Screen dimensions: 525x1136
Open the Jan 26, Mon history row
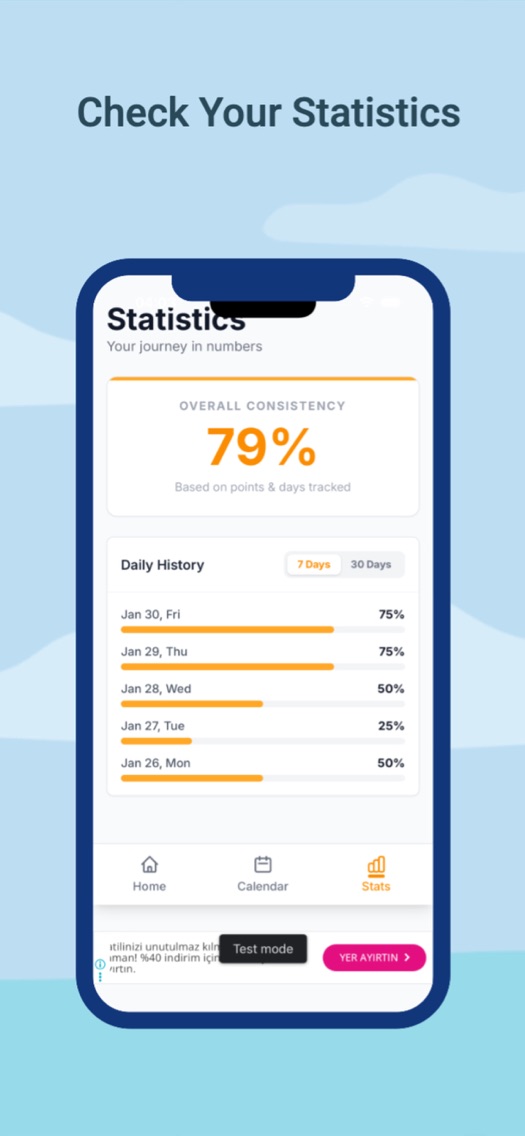[263, 769]
